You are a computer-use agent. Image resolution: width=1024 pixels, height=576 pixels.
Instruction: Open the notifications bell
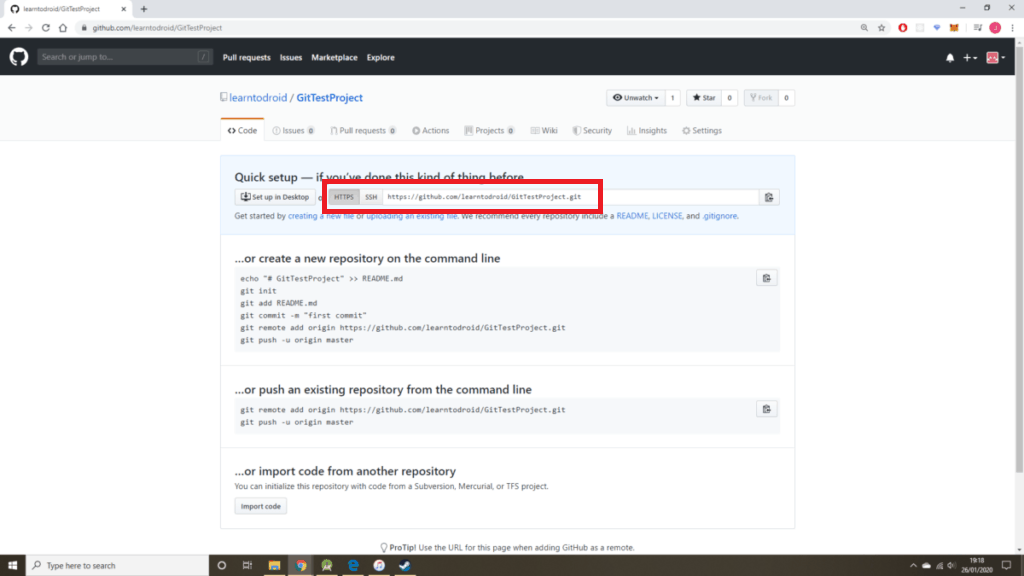(950, 58)
